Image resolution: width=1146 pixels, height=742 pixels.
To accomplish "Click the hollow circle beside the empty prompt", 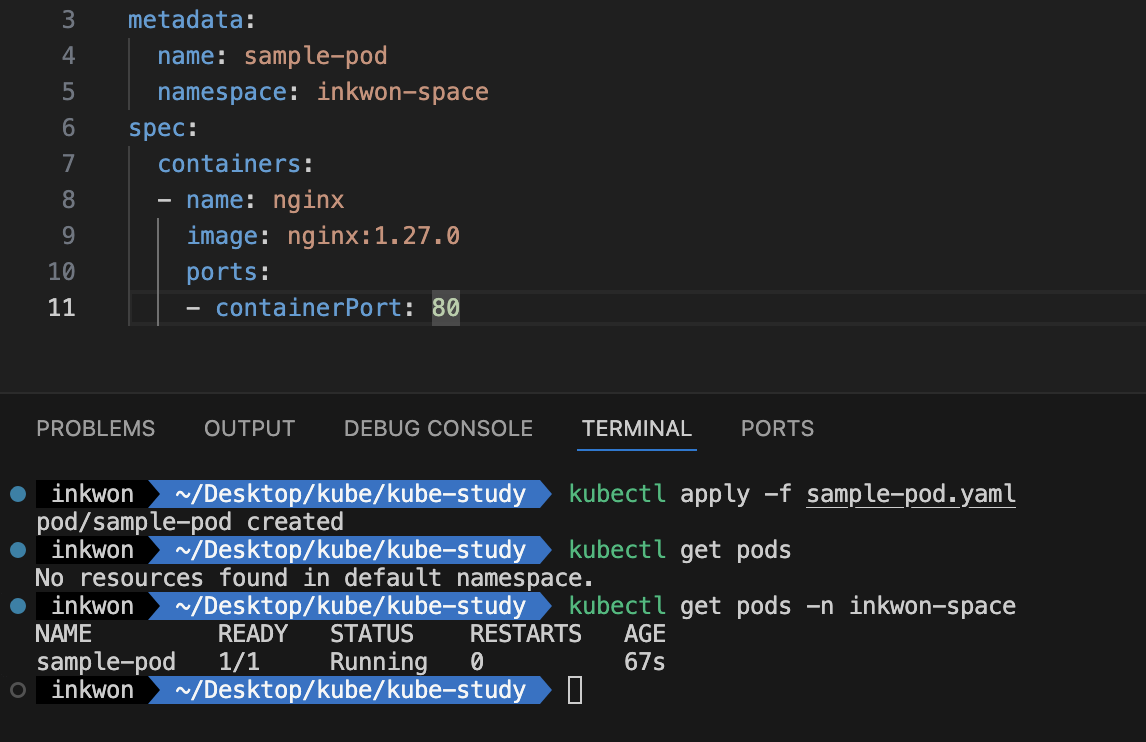I will [17, 690].
